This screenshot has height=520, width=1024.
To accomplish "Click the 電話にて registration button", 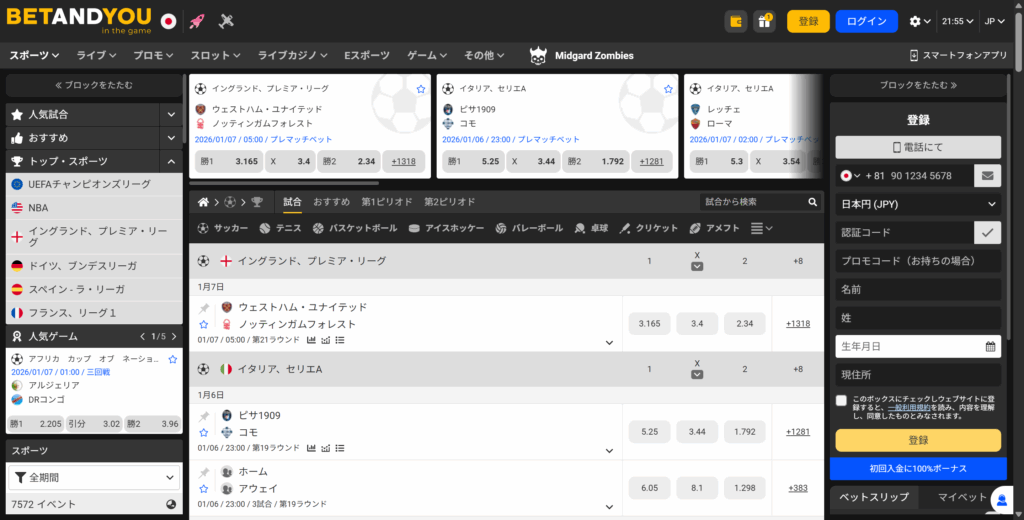I will pos(918,147).
